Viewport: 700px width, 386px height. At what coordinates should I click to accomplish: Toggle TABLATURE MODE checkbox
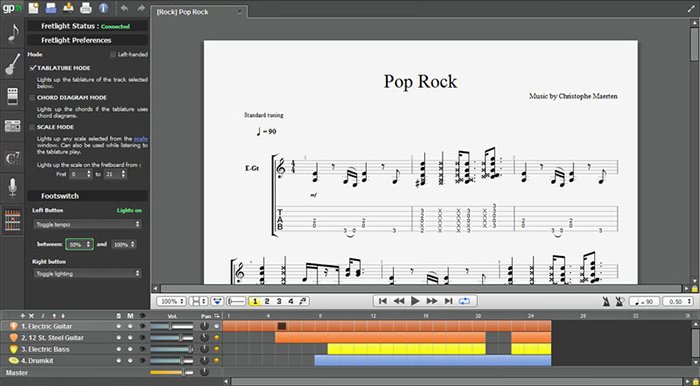pos(33,68)
